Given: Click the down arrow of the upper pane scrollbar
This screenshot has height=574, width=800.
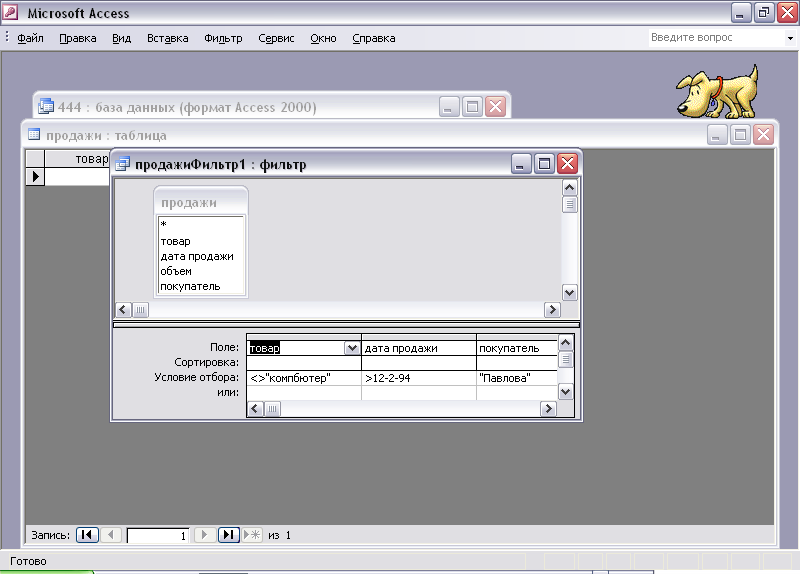Looking at the screenshot, I should point(569,293).
